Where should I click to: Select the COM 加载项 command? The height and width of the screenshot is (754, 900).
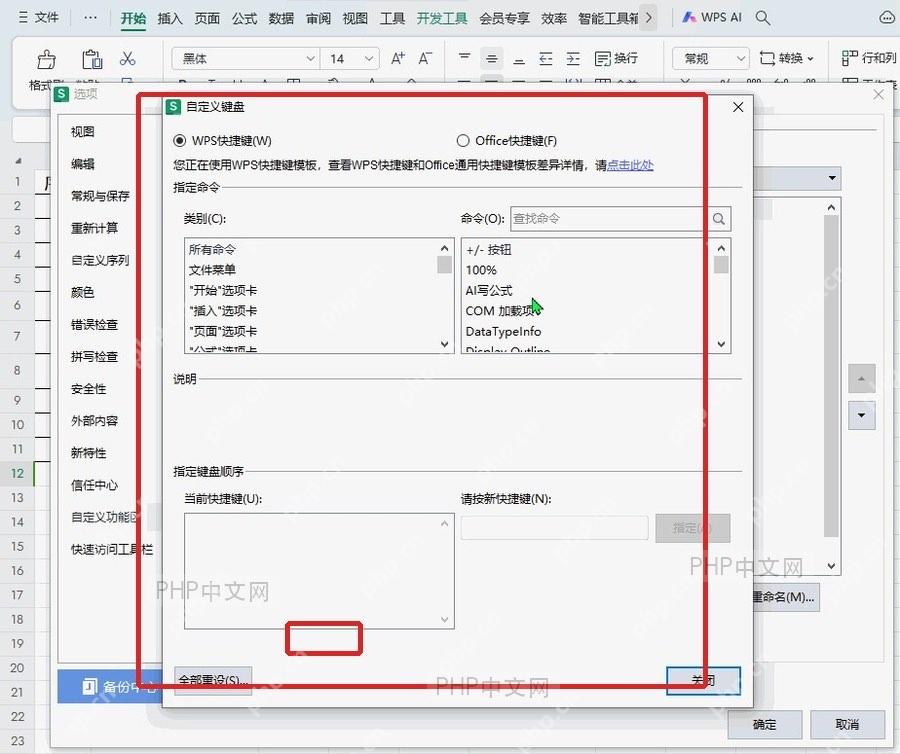pyautogui.click(x=501, y=311)
